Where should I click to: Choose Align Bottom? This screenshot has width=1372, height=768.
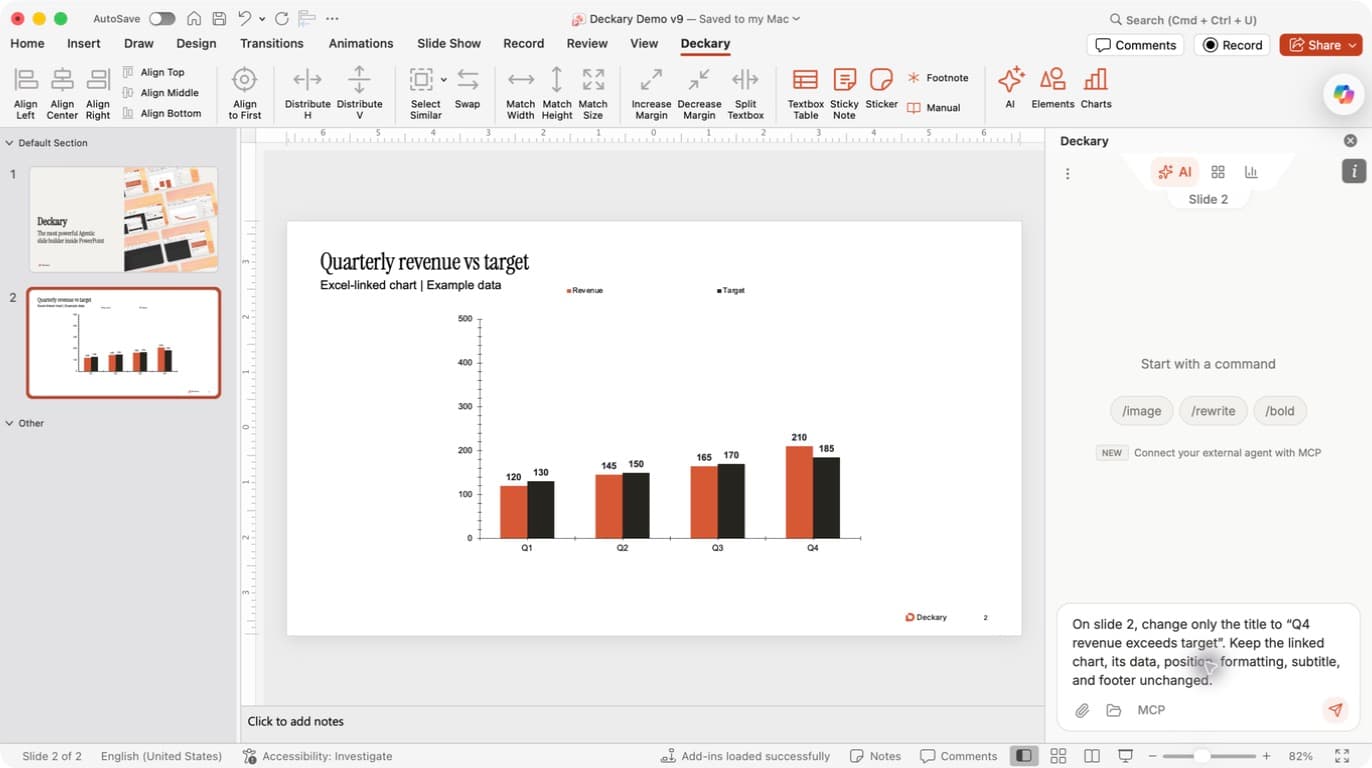162,113
